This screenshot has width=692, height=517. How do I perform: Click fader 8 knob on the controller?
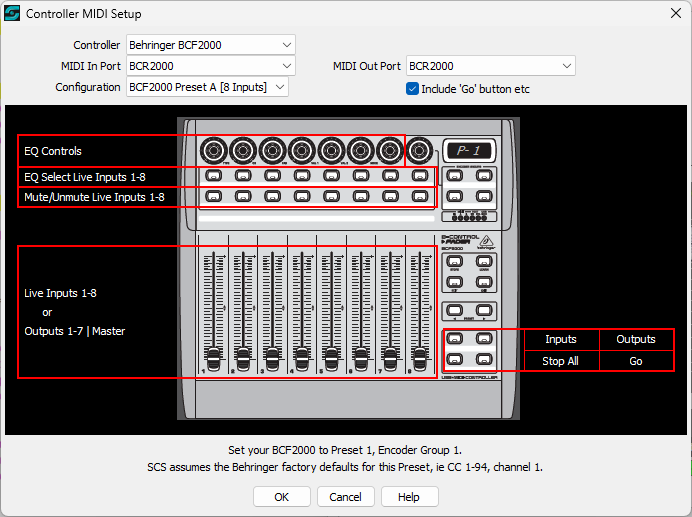(x=420, y=359)
